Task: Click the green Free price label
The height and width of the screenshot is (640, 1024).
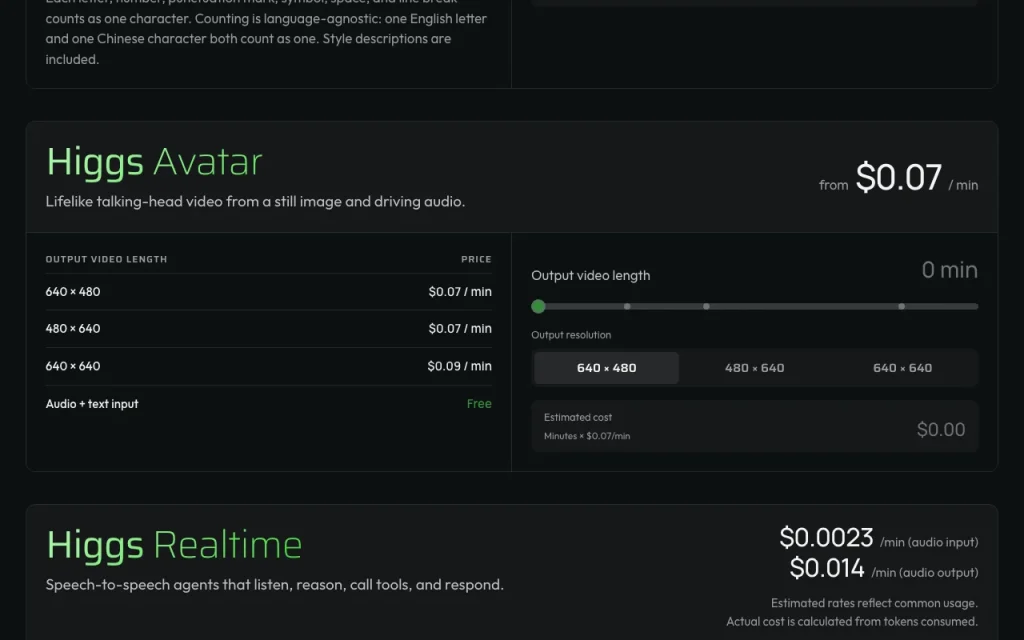Action: pyautogui.click(x=479, y=404)
